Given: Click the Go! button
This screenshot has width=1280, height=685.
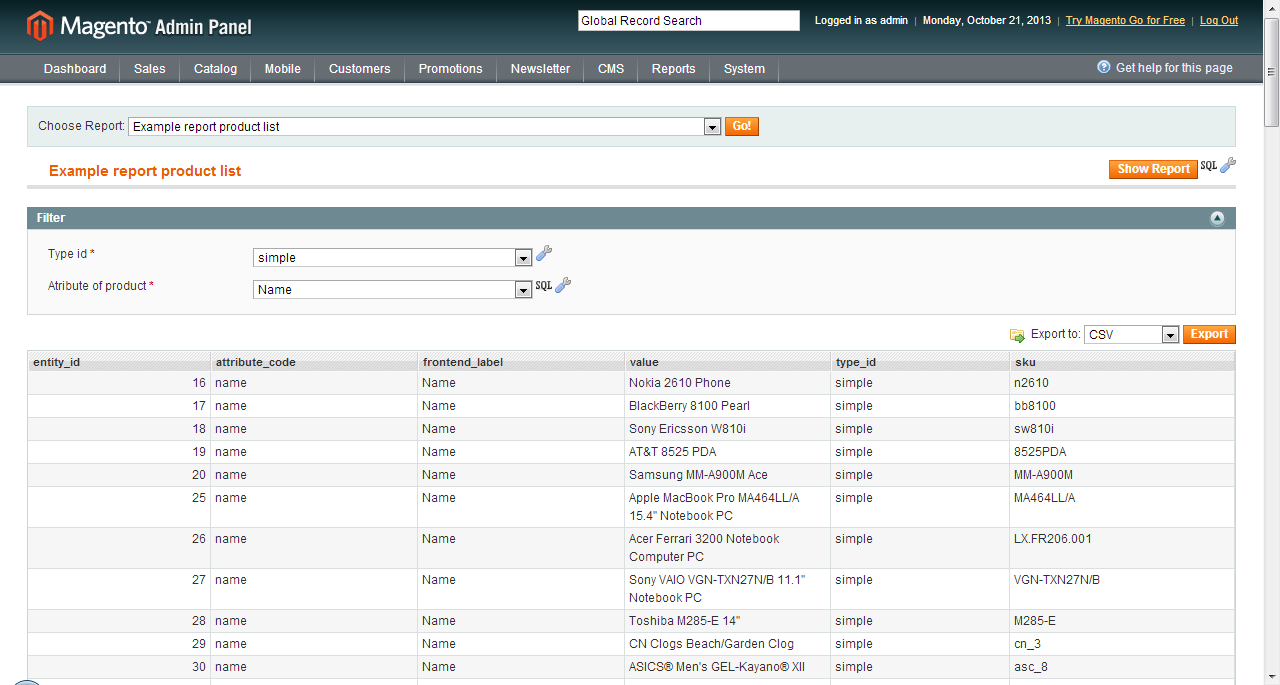Looking at the screenshot, I should pyautogui.click(x=742, y=127).
